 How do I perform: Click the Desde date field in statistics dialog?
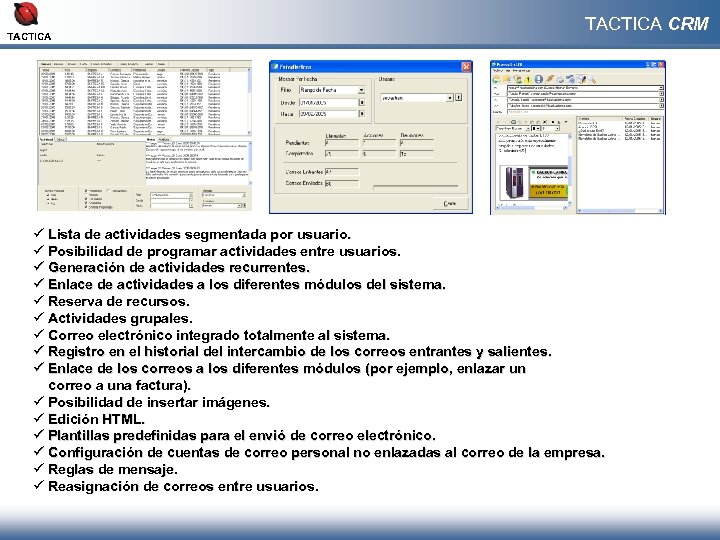click(x=328, y=103)
